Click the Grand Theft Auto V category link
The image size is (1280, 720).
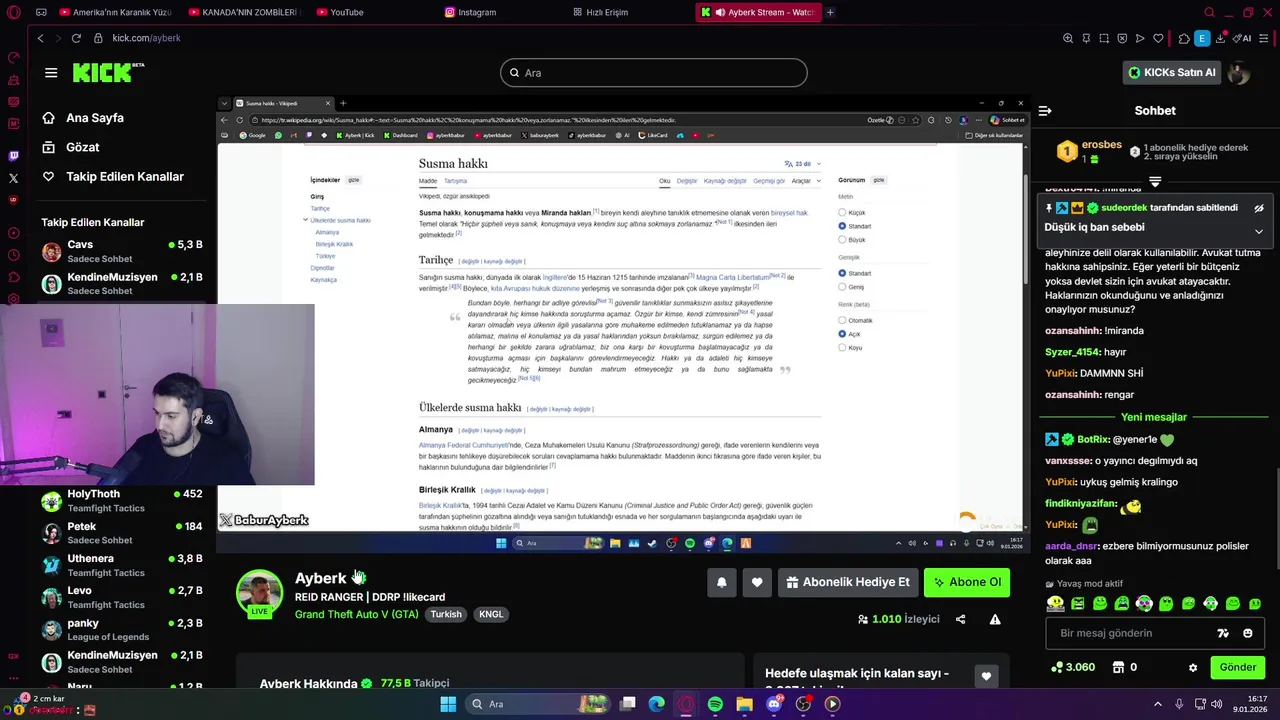click(x=357, y=614)
